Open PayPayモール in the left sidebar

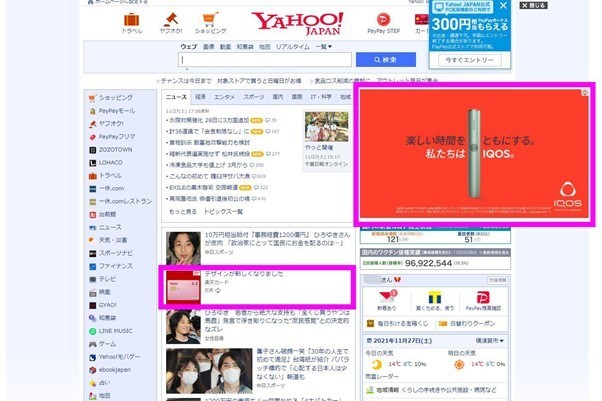pos(112,111)
